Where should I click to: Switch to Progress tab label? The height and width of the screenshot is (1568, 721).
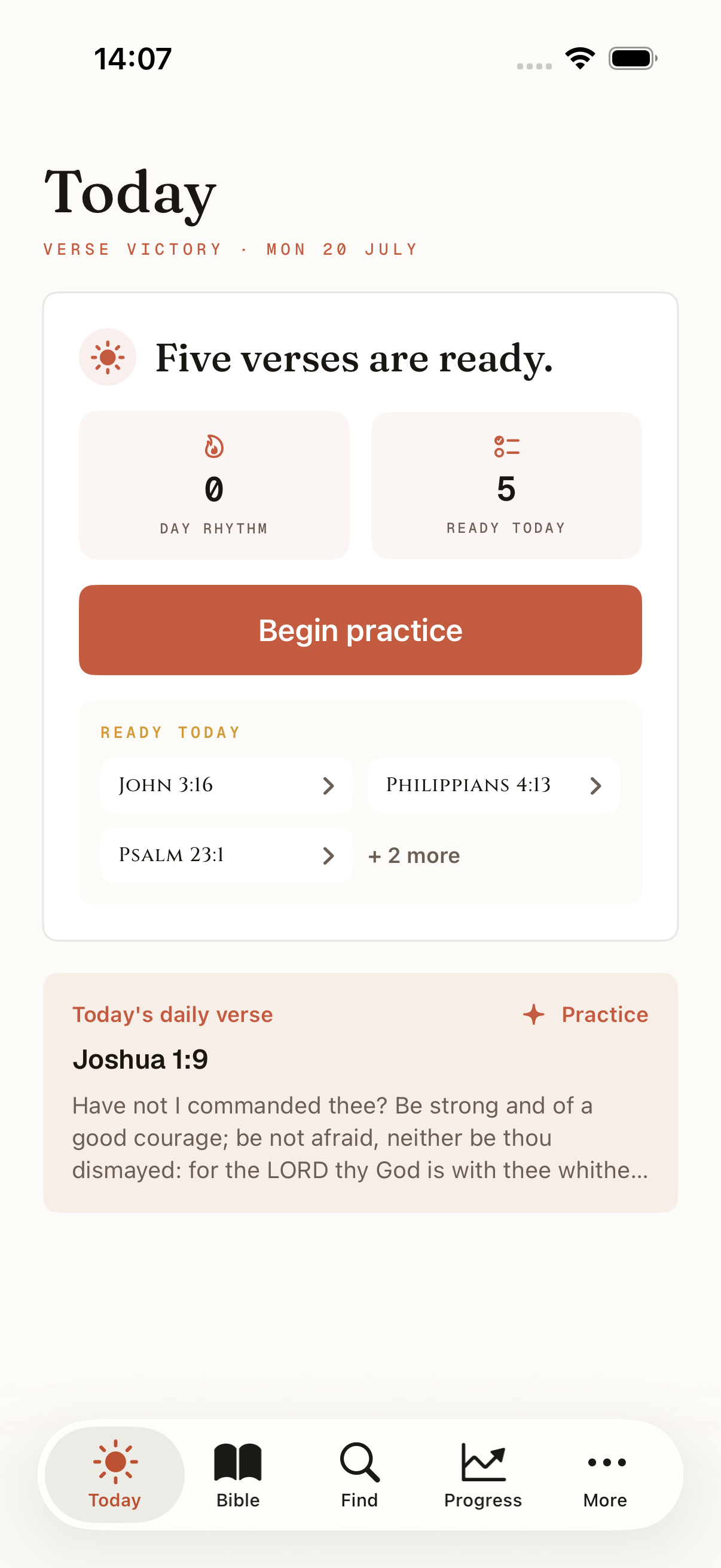[x=483, y=1500]
